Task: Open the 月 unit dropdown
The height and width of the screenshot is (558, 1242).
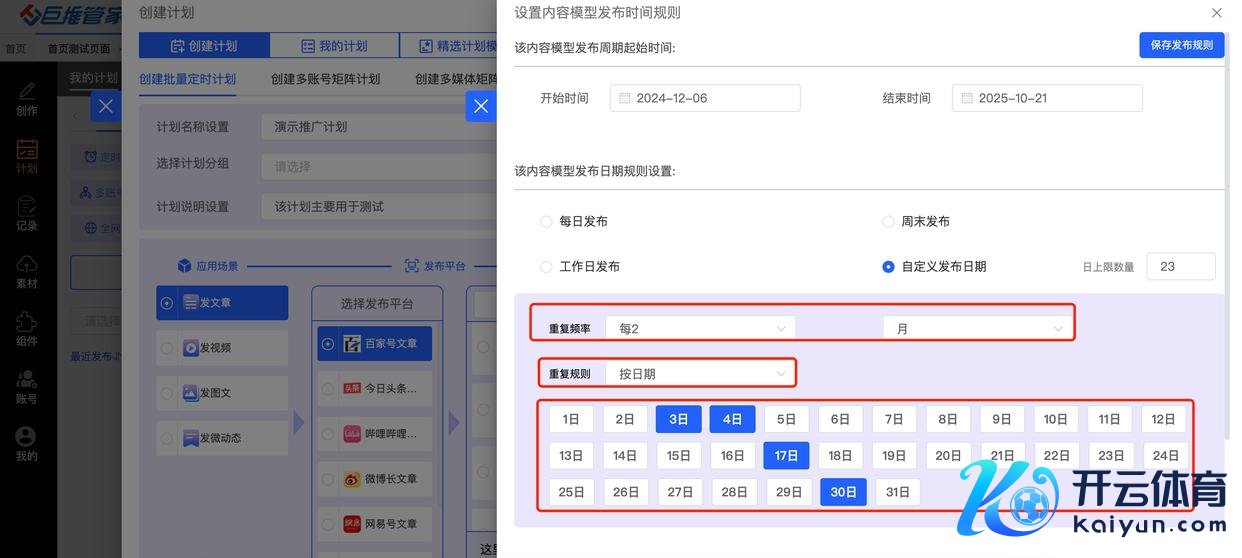Action: (976, 328)
